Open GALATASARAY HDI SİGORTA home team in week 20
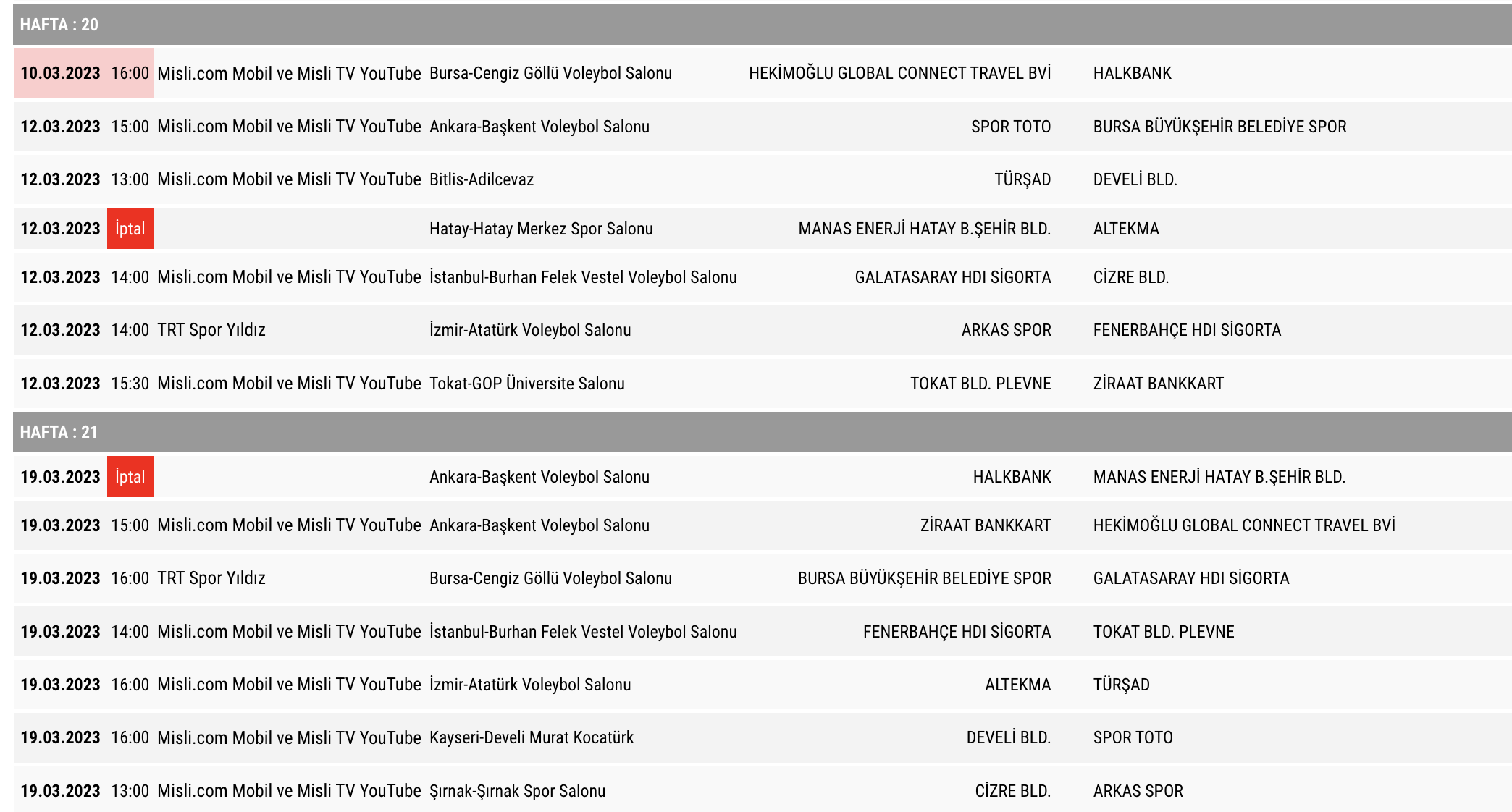The width and height of the screenshot is (1512, 812). pyautogui.click(x=952, y=277)
